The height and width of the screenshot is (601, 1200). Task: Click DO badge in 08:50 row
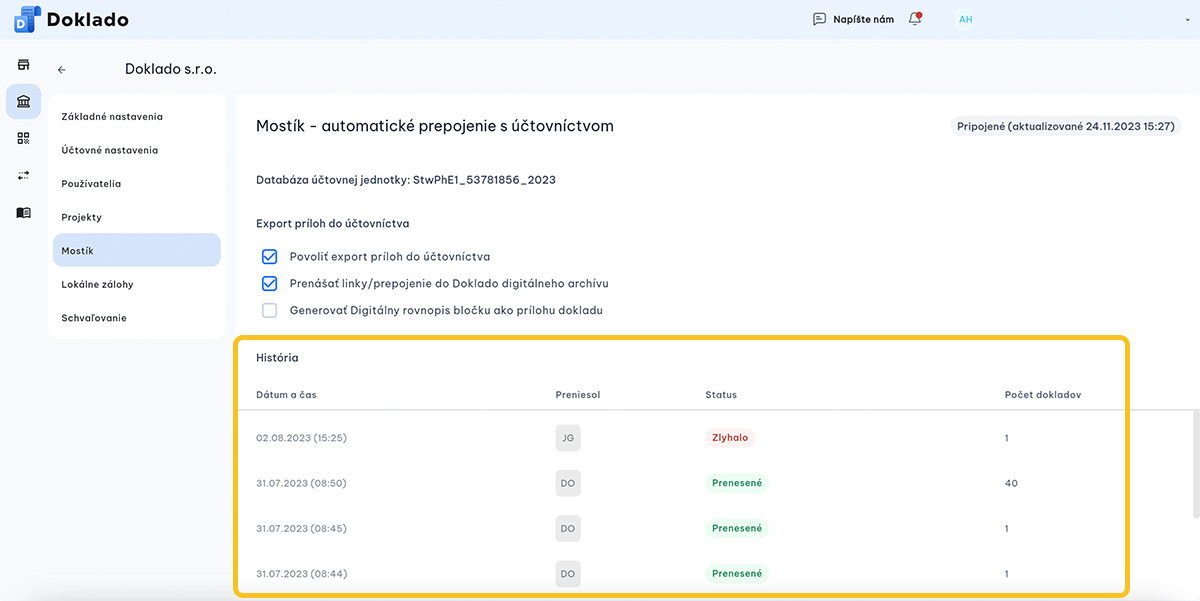pyautogui.click(x=568, y=483)
